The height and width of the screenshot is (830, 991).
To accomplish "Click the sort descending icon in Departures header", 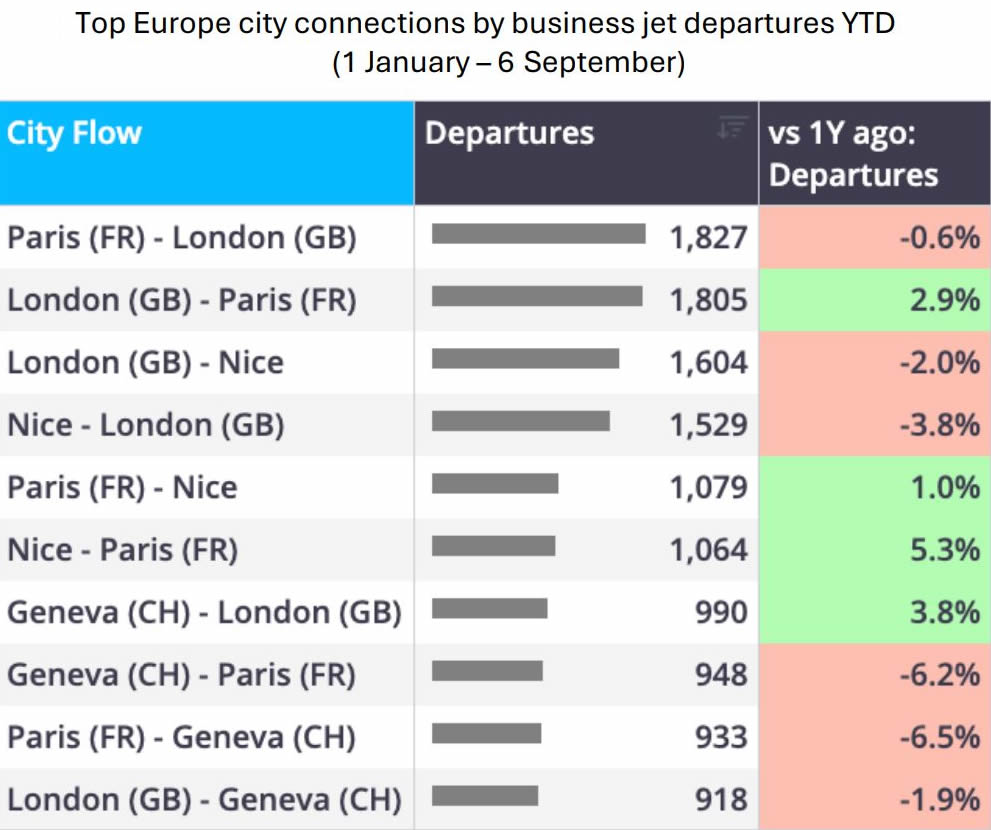I will (733, 127).
